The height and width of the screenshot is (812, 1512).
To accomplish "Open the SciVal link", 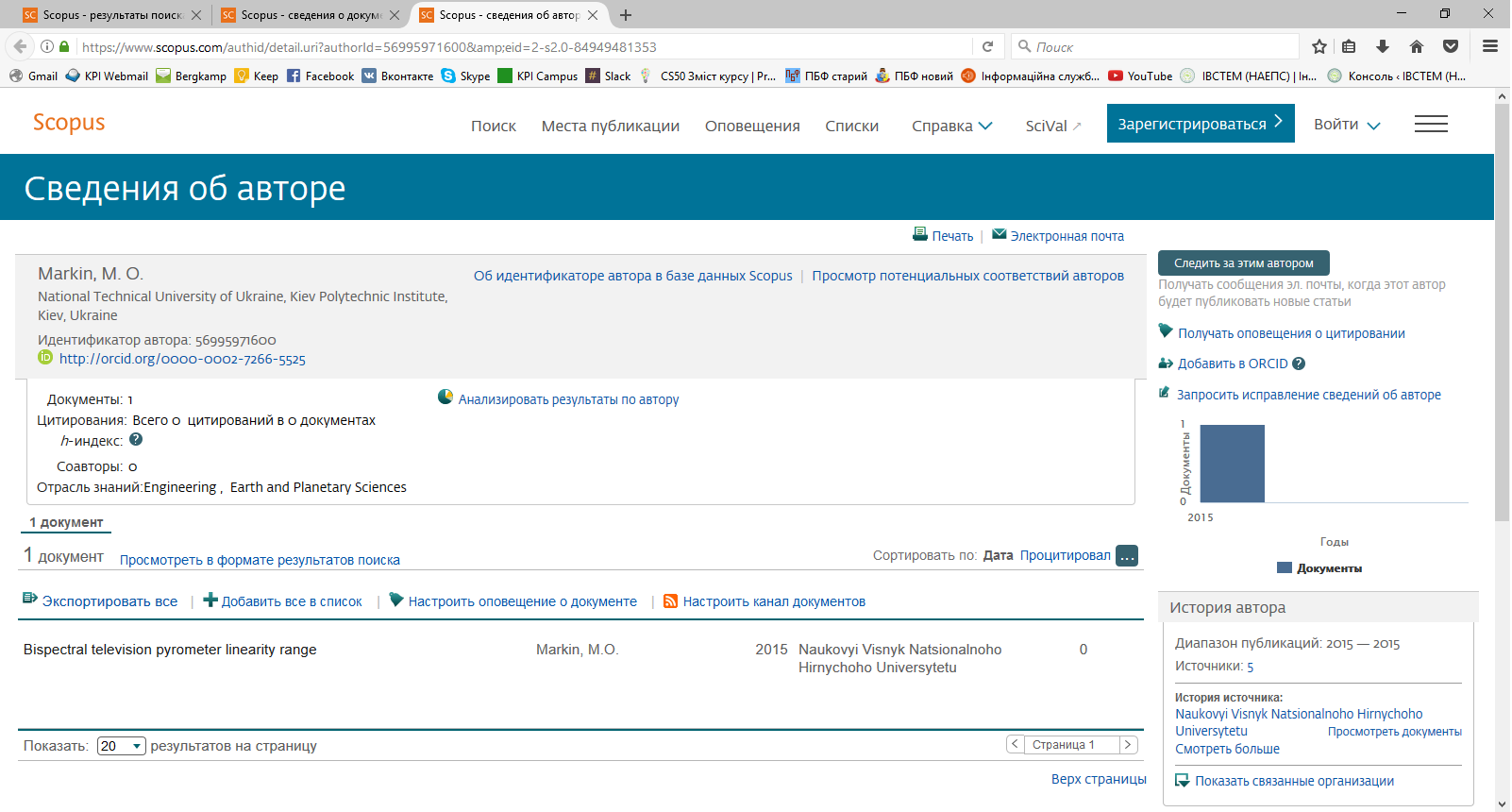I will click(1053, 126).
